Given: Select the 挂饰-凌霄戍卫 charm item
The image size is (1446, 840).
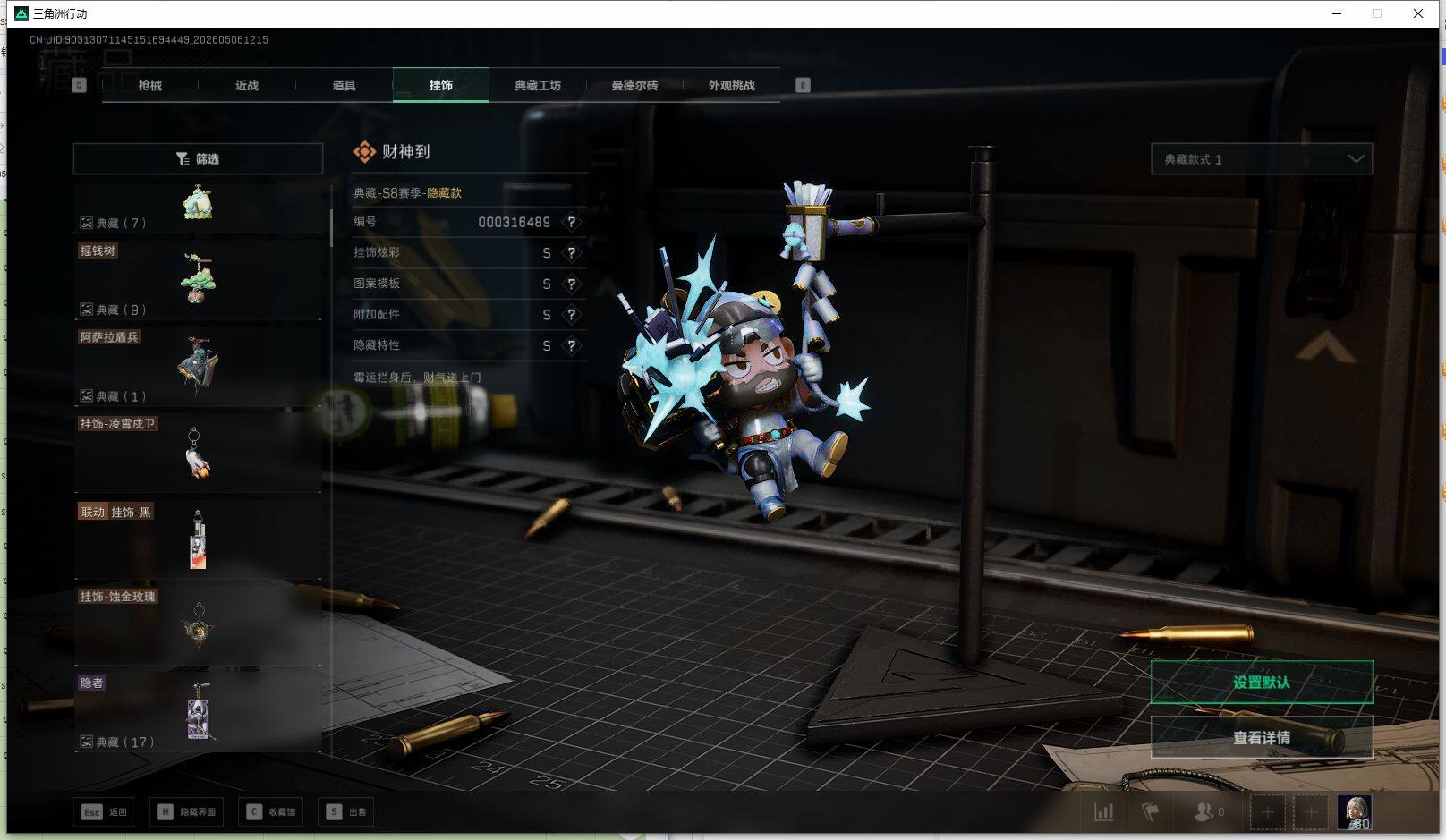Looking at the screenshot, I should pyautogui.click(x=198, y=453).
